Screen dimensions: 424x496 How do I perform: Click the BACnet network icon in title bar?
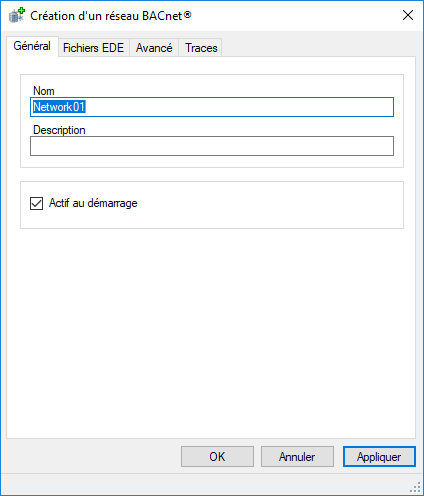tap(17, 15)
